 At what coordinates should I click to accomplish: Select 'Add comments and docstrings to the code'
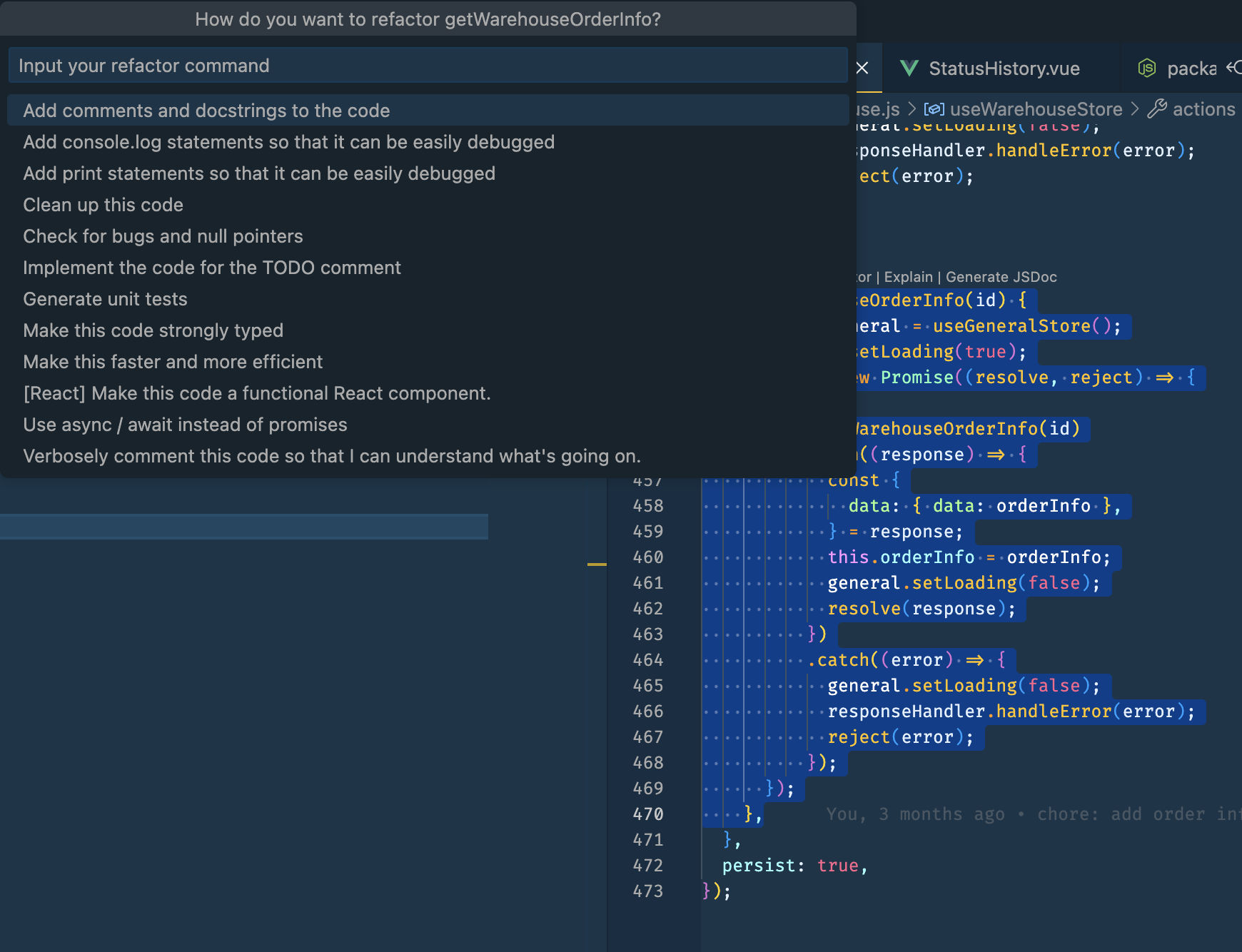[x=428, y=111]
